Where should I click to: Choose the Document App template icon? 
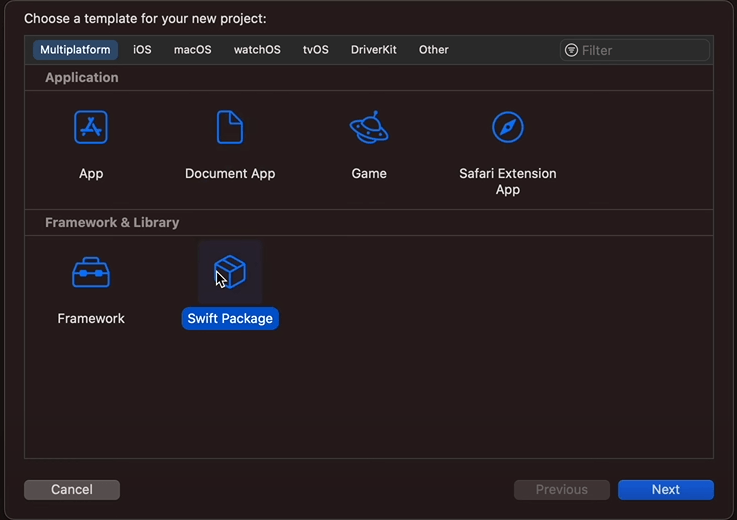pos(230,127)
